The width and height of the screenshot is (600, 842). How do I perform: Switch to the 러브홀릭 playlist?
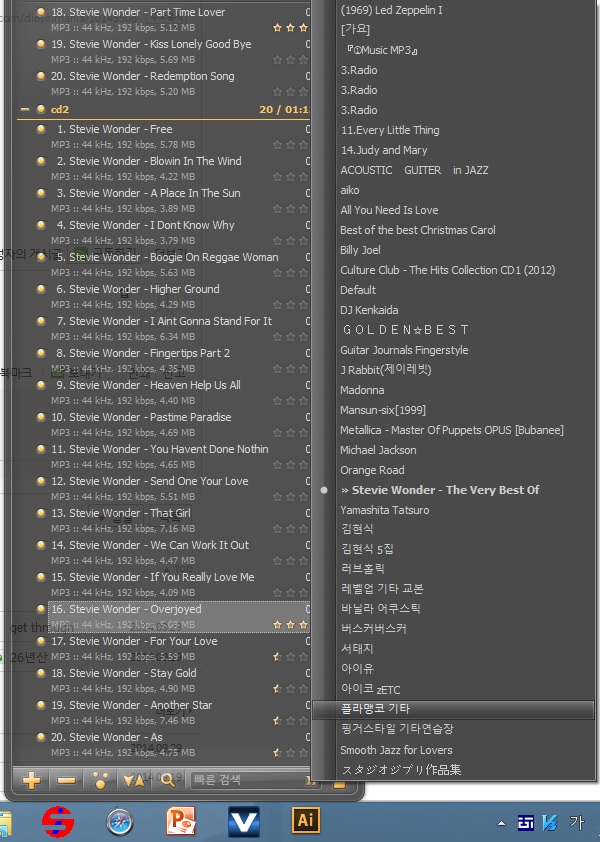coord(363,569)
